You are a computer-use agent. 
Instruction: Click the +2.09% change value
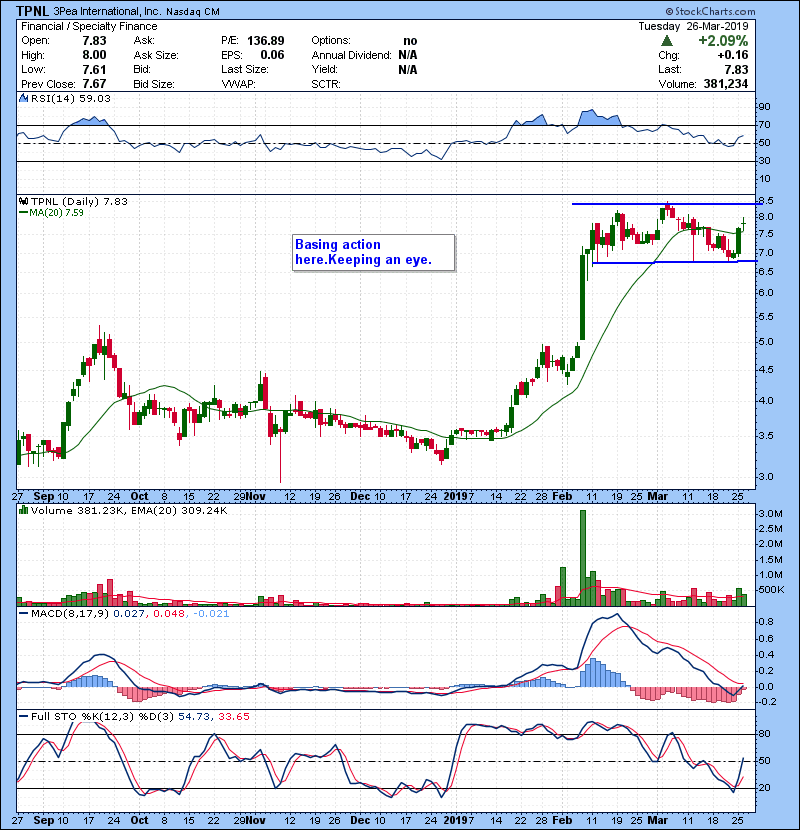click(723, 41)
